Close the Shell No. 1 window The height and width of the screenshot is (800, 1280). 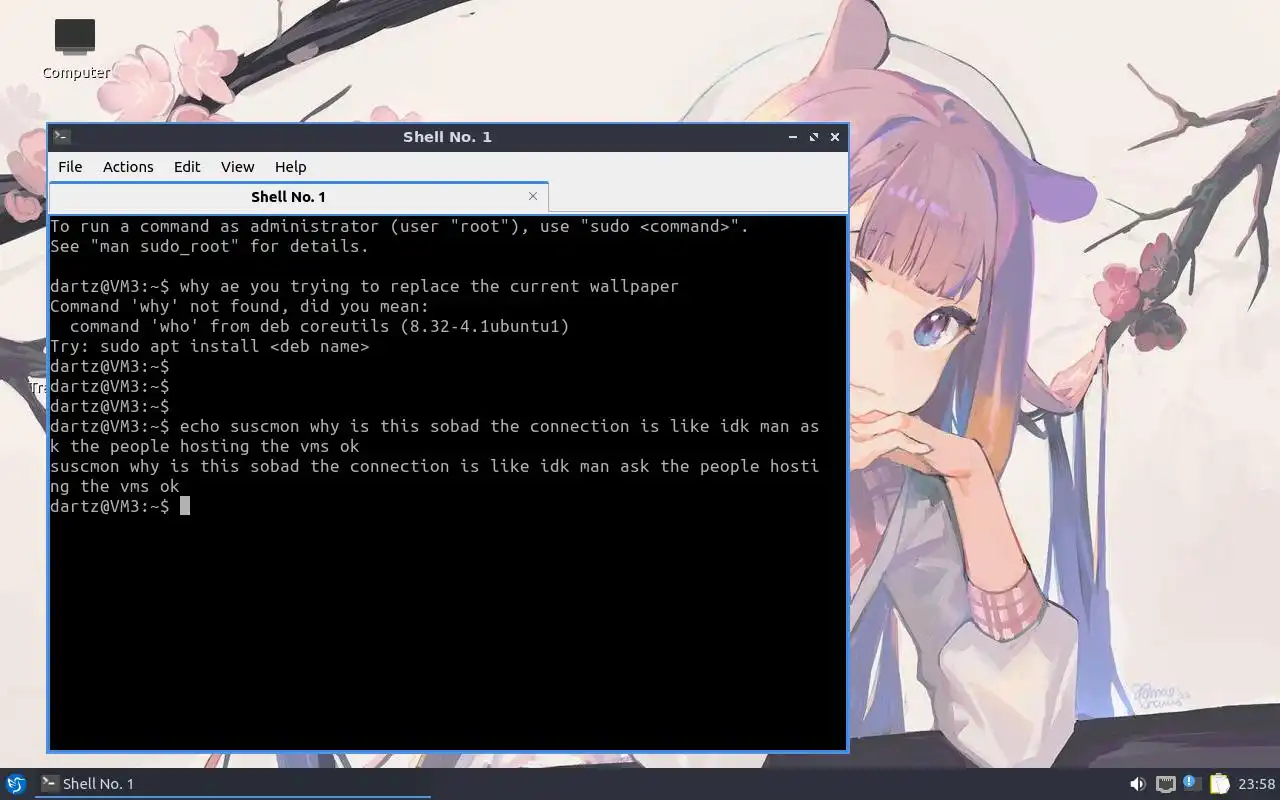tap(835, 137)
